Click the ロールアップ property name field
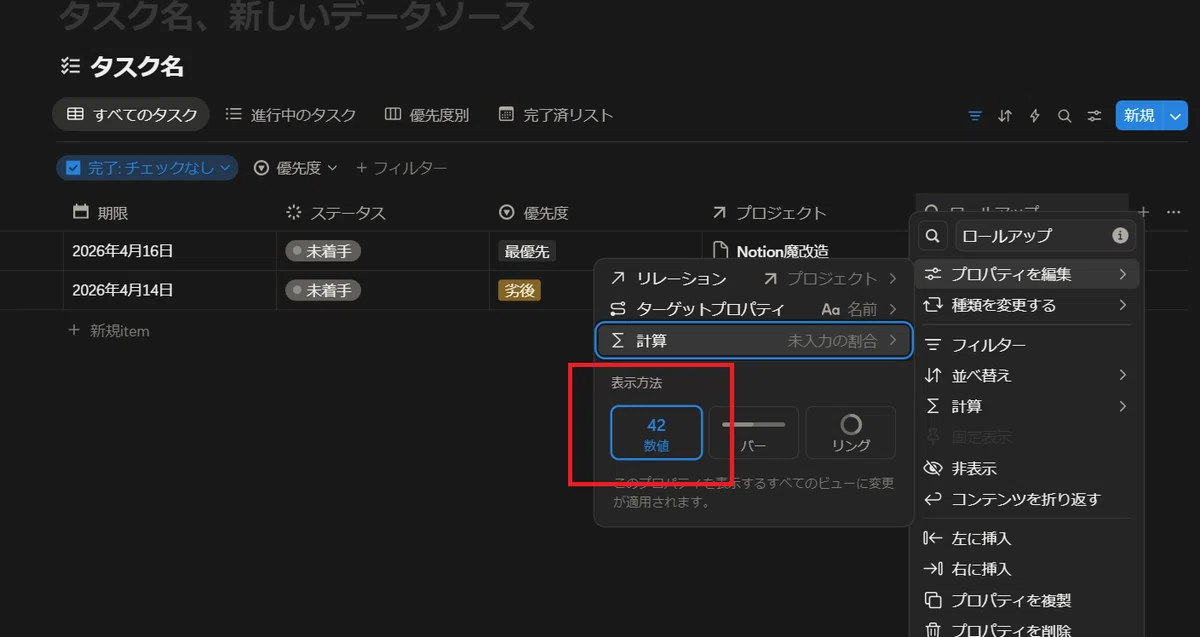This screenshot has height=637, width=1200. [x=1044, y=236]
